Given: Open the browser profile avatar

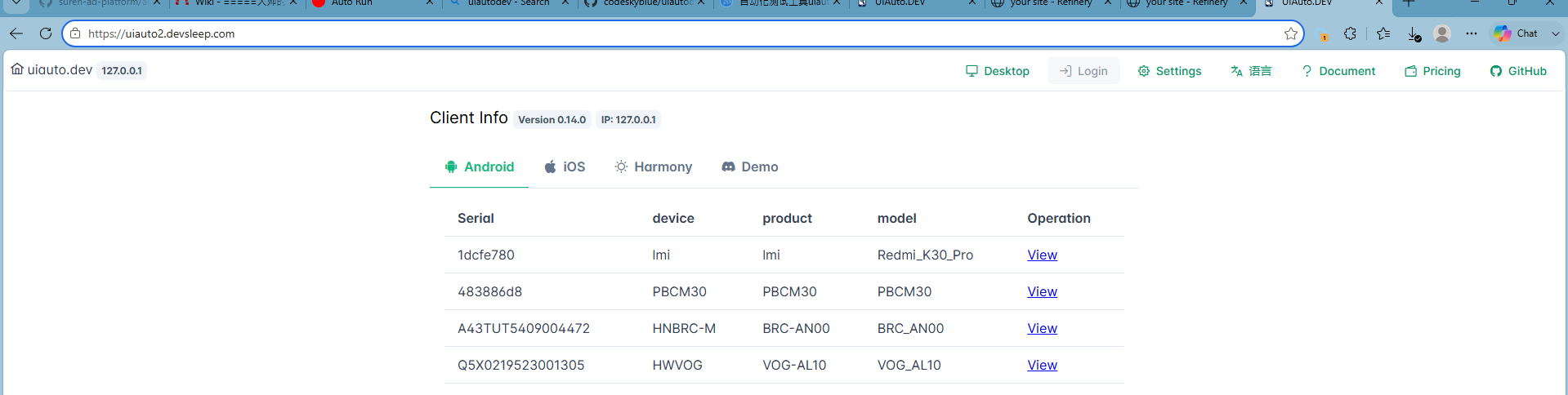Looking at the screenshot, I should [x=1442, y=33].
